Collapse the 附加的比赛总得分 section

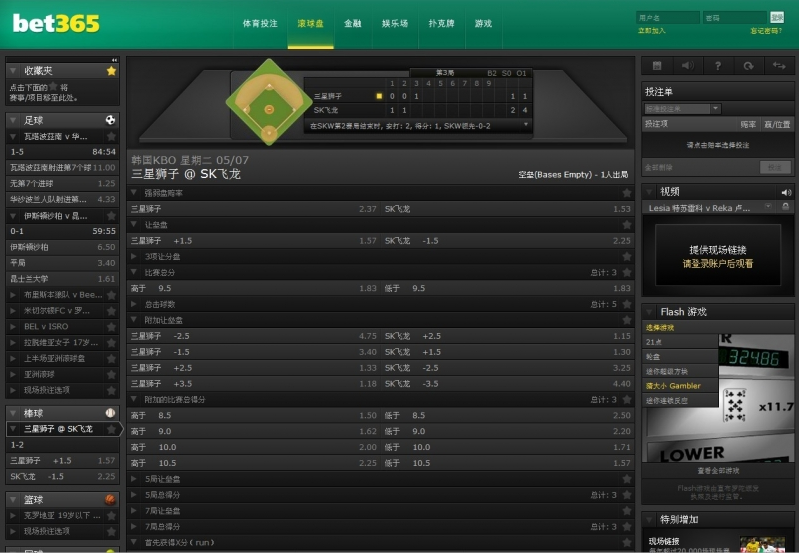tap(134, 399)
